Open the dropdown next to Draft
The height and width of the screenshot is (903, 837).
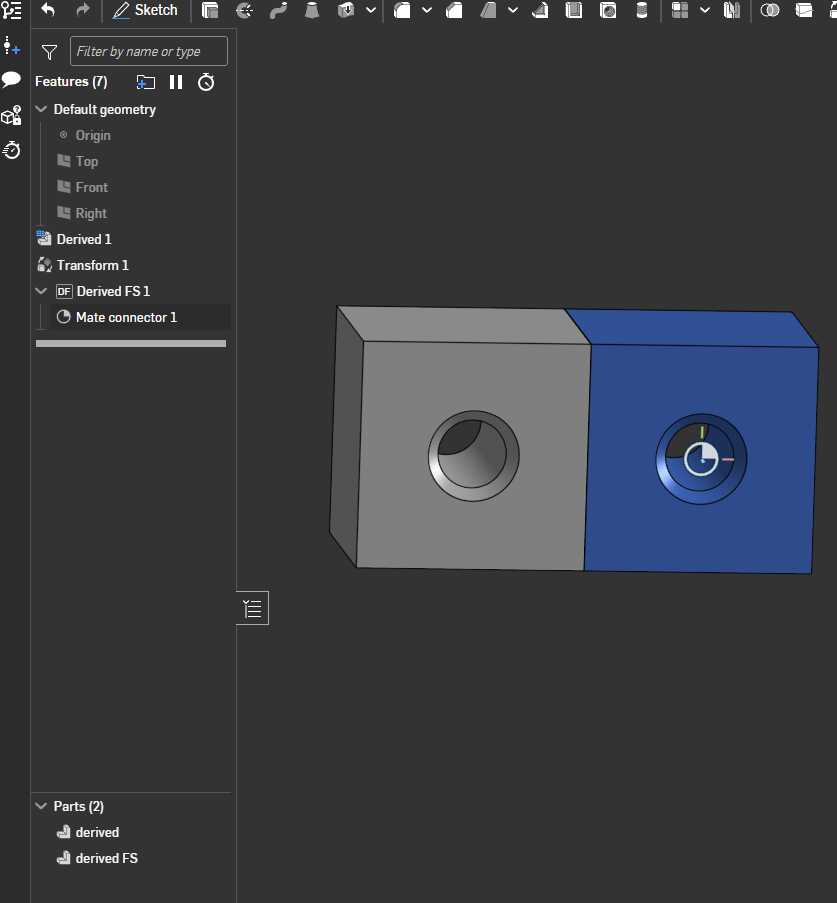(x=513, y=10)
